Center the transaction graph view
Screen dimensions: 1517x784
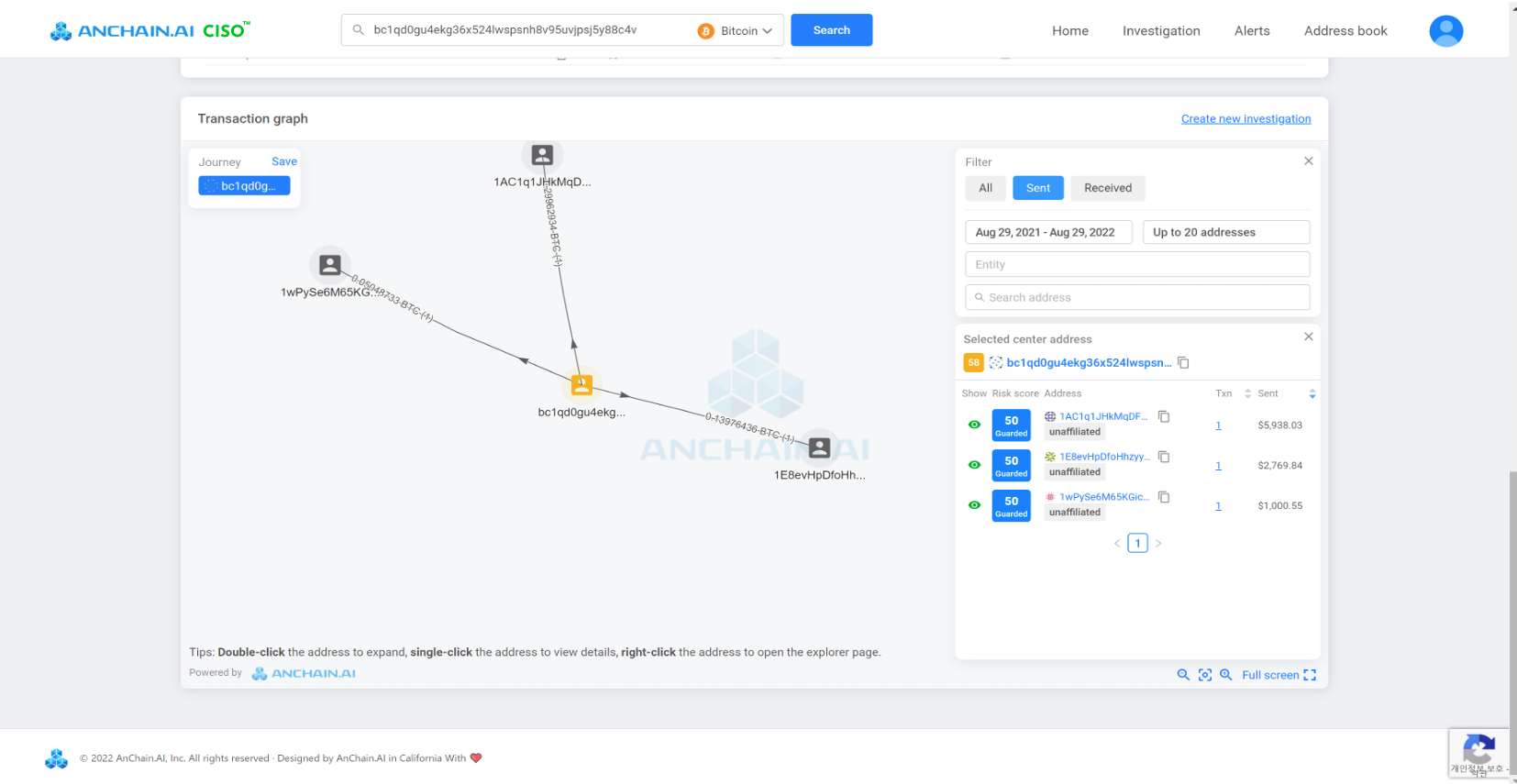click(1205, 675)
